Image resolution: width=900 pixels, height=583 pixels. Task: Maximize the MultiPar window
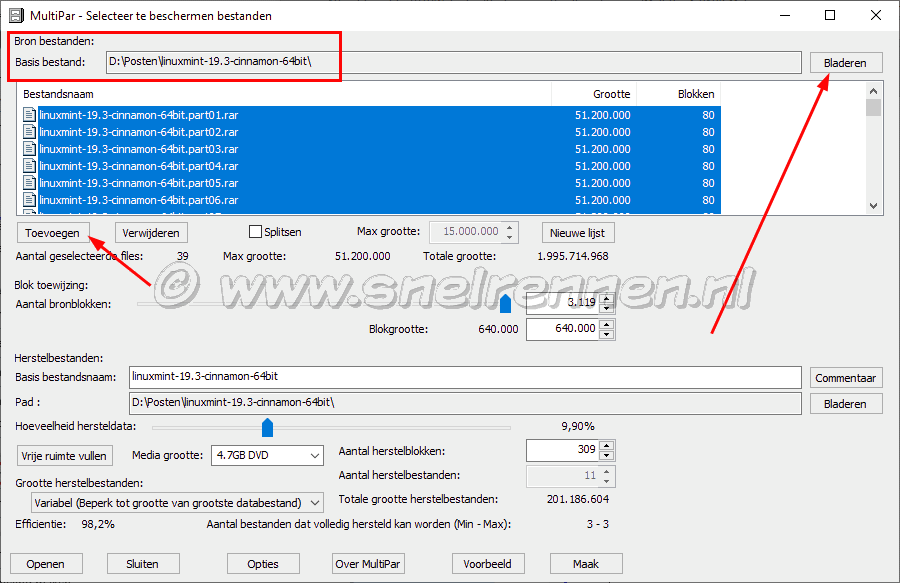[x=830, y=15]
